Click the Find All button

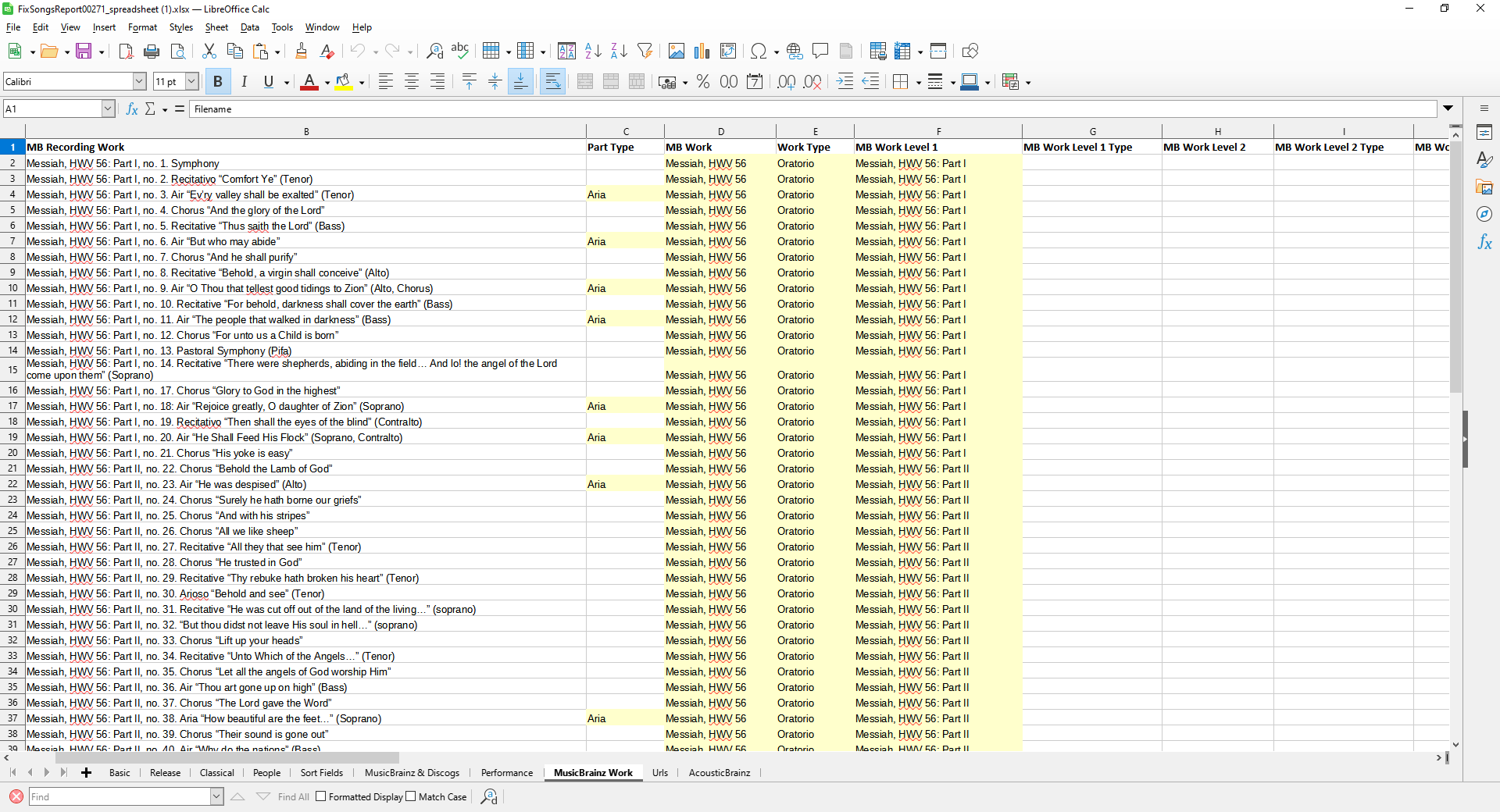point(293,797)
